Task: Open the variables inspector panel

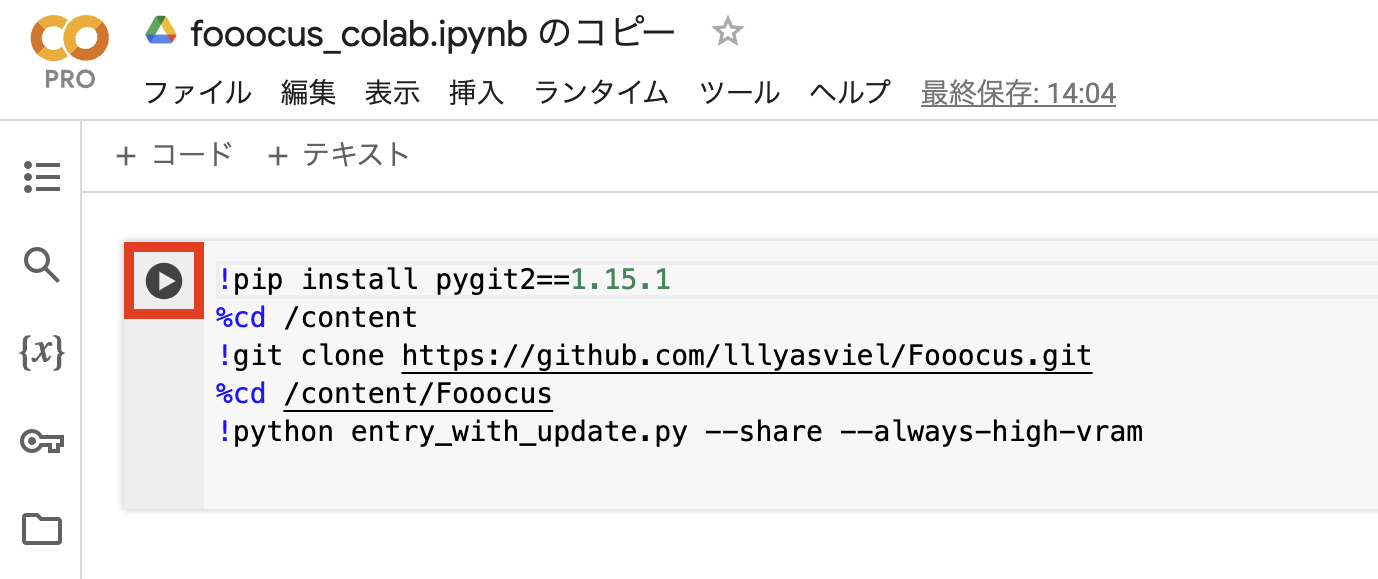Action: point(41,352)
